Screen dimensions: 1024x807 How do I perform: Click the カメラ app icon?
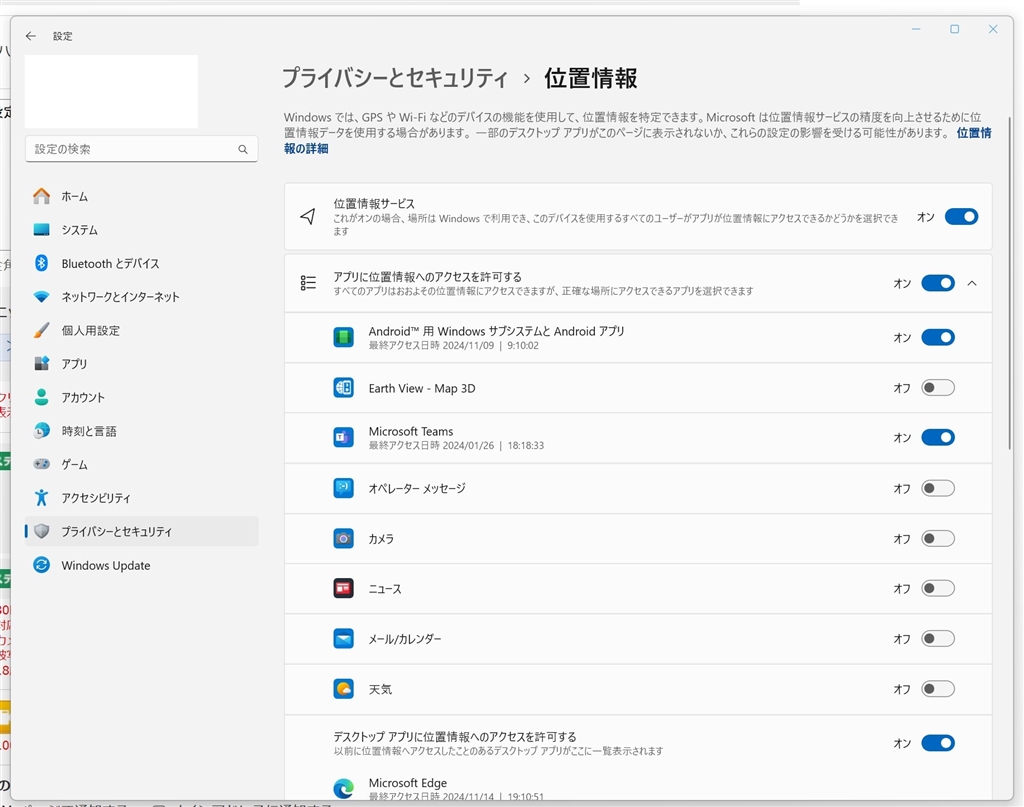tap(344, 539)
